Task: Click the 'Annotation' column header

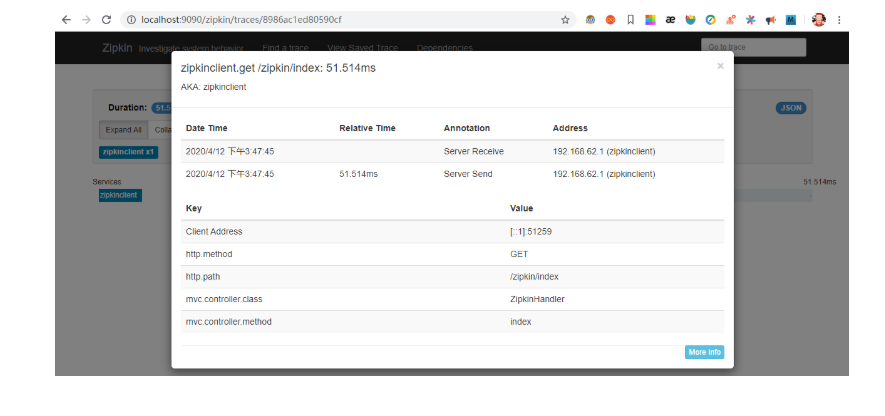Action: (467, 128)
